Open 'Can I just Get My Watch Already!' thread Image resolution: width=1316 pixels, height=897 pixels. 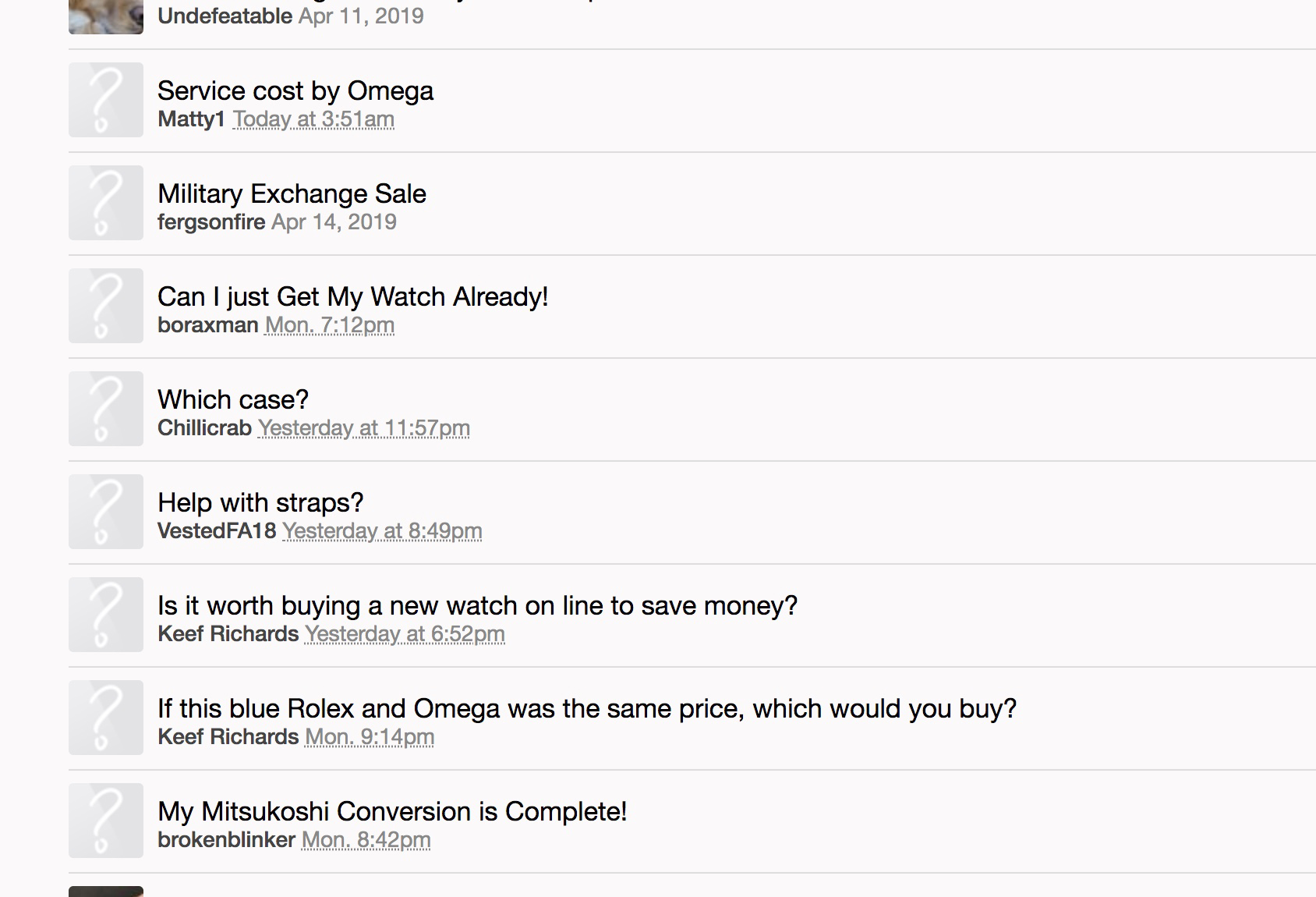[353, 296]
